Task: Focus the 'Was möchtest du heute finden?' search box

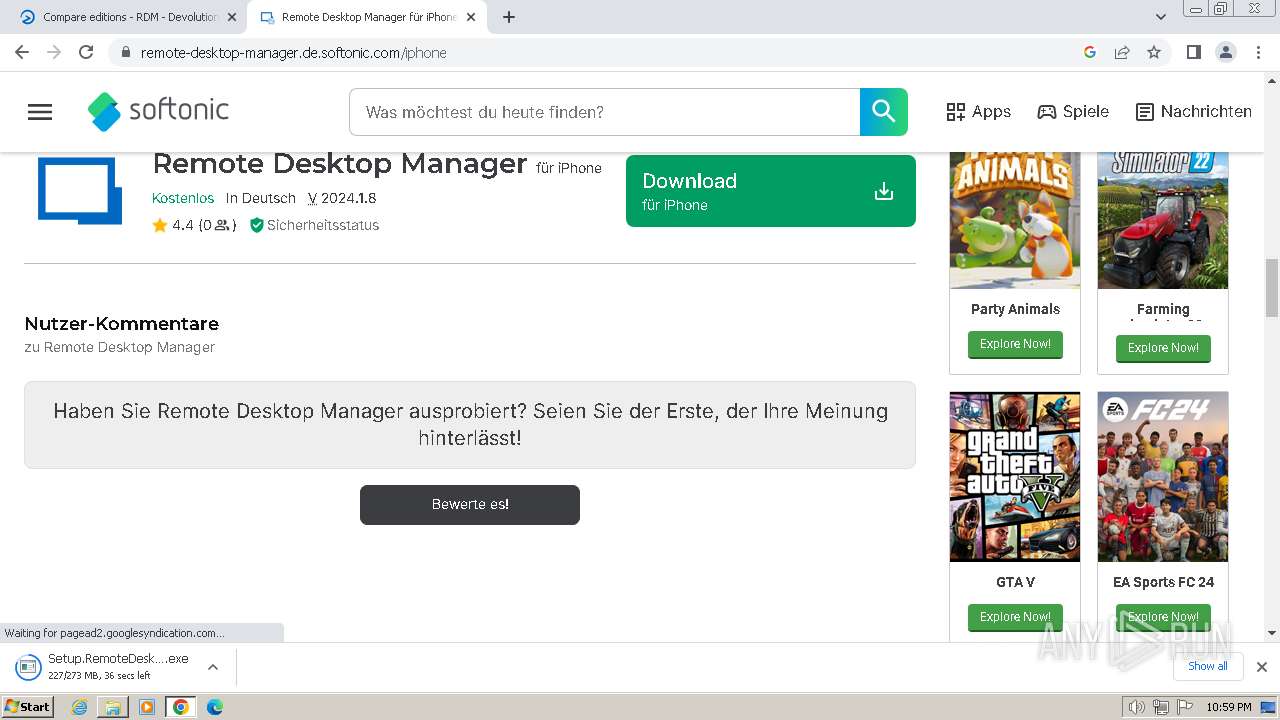Action: [x=604, y=112]
